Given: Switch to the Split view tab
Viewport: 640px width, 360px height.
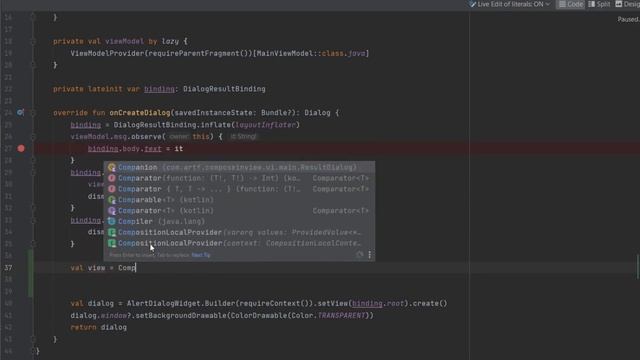Looking at the screenshot, I should coord(599,4).
